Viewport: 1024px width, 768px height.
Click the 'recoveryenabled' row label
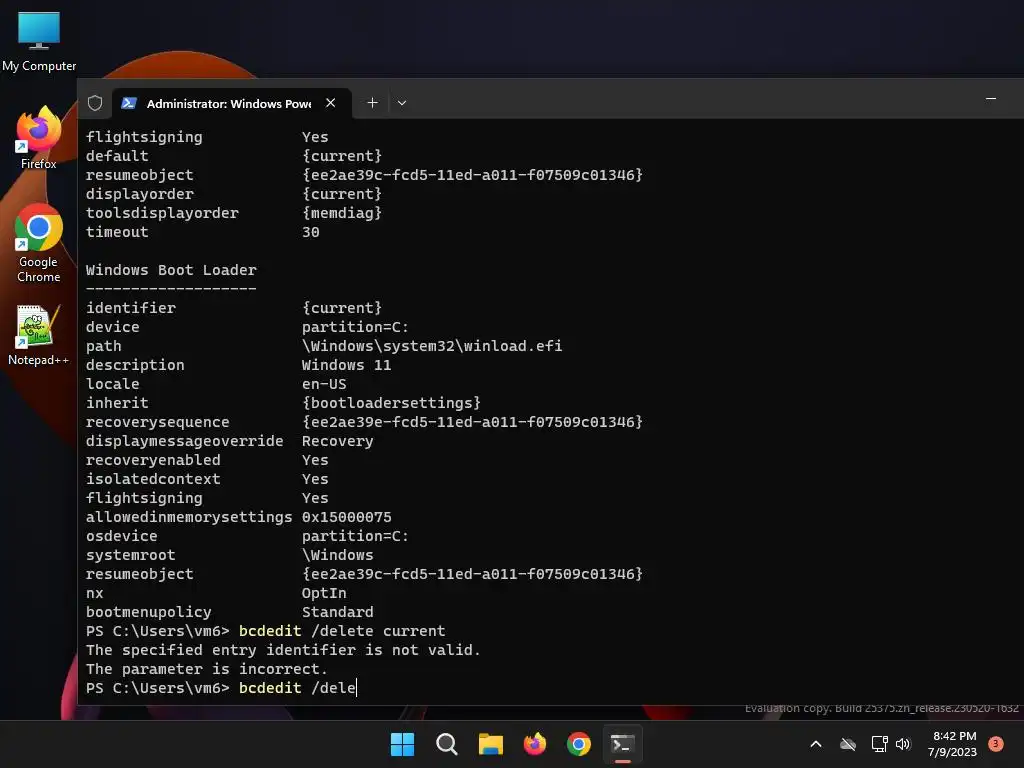153,460
